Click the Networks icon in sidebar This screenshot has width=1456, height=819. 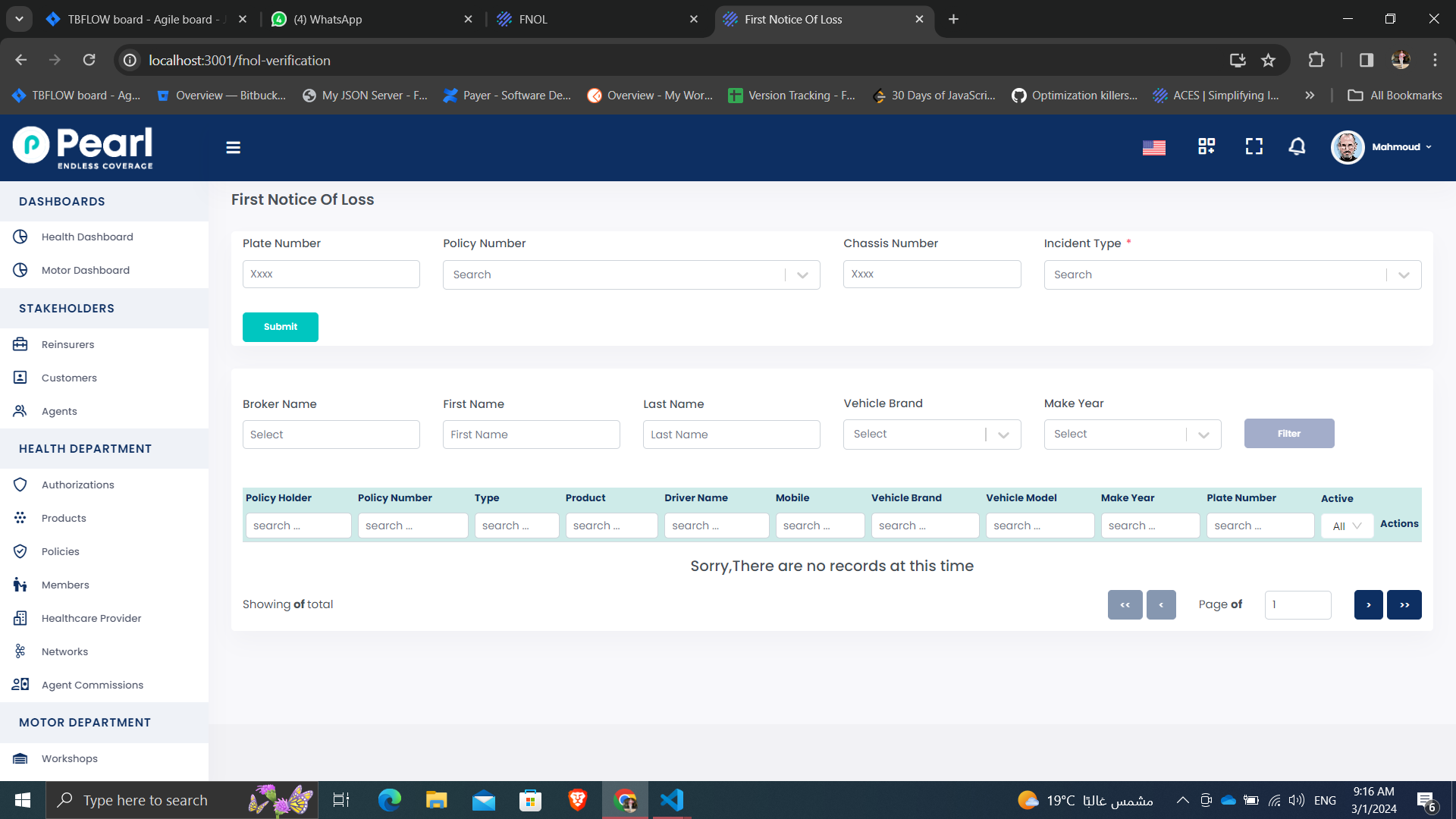(20, 651)
